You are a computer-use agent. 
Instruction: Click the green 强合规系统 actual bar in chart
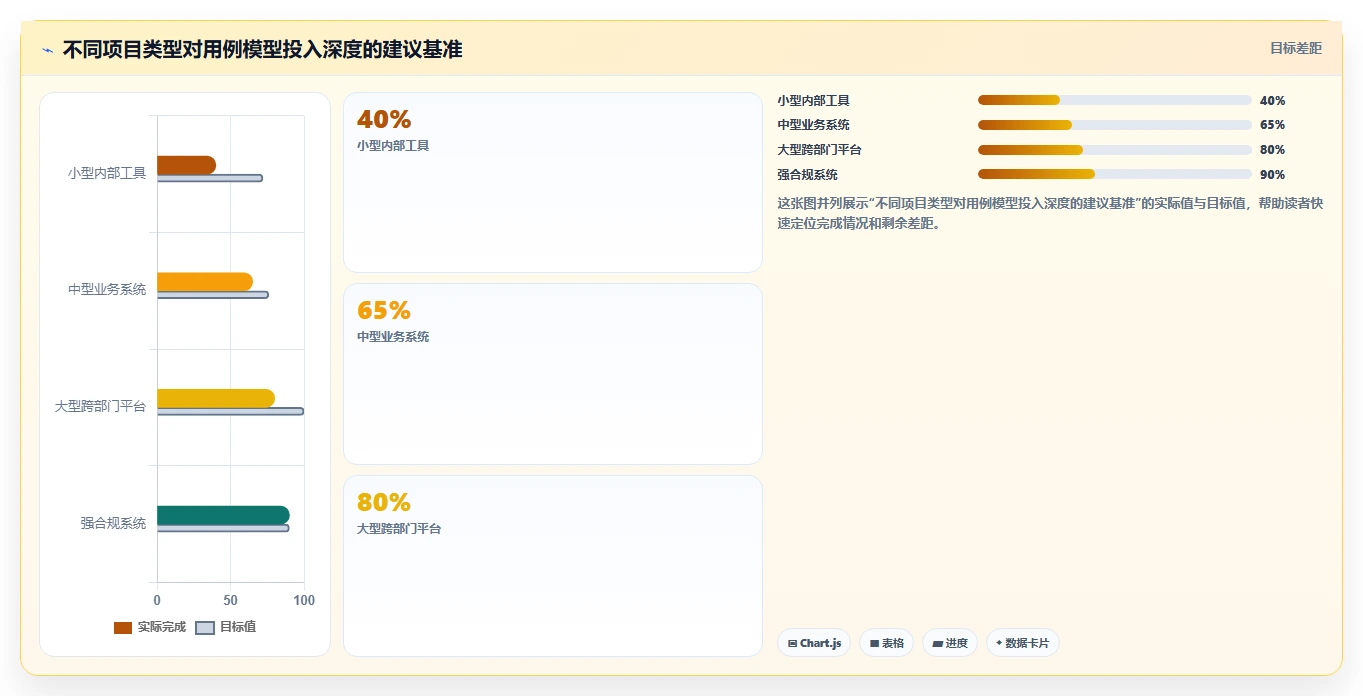click(x=223, y=515)
